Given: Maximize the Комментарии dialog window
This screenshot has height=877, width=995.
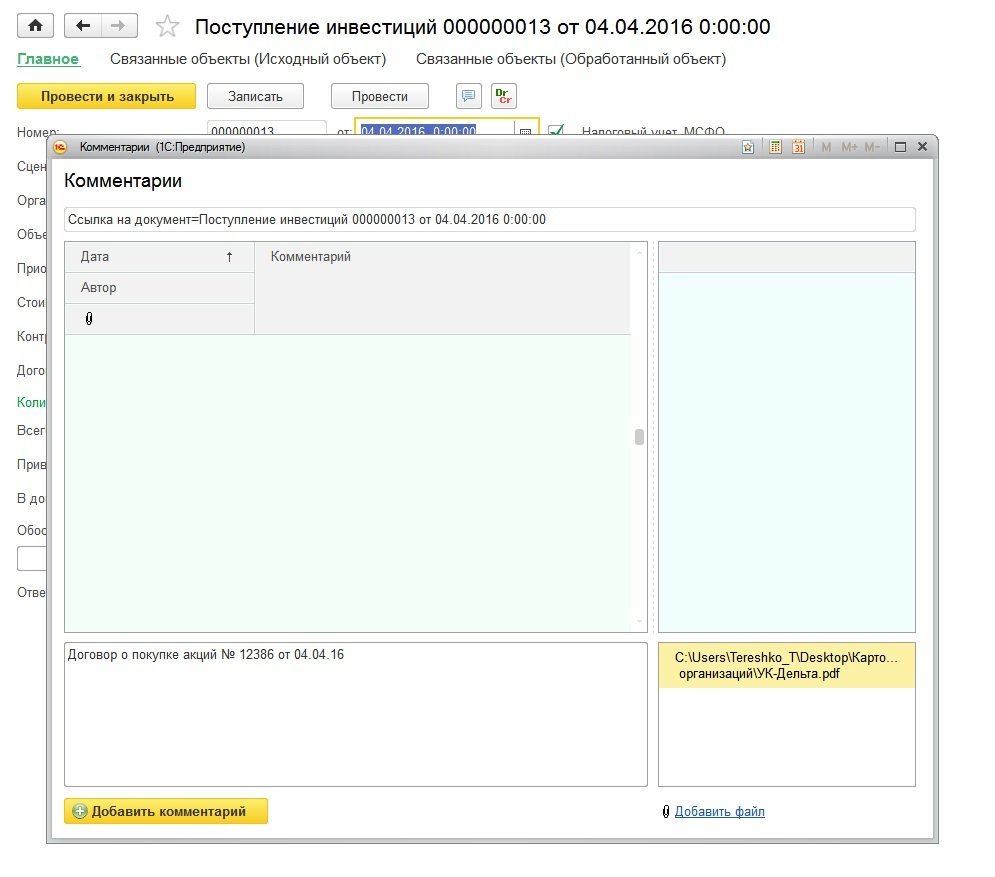Looking at the screenshot, I should (x=900, y=147).
